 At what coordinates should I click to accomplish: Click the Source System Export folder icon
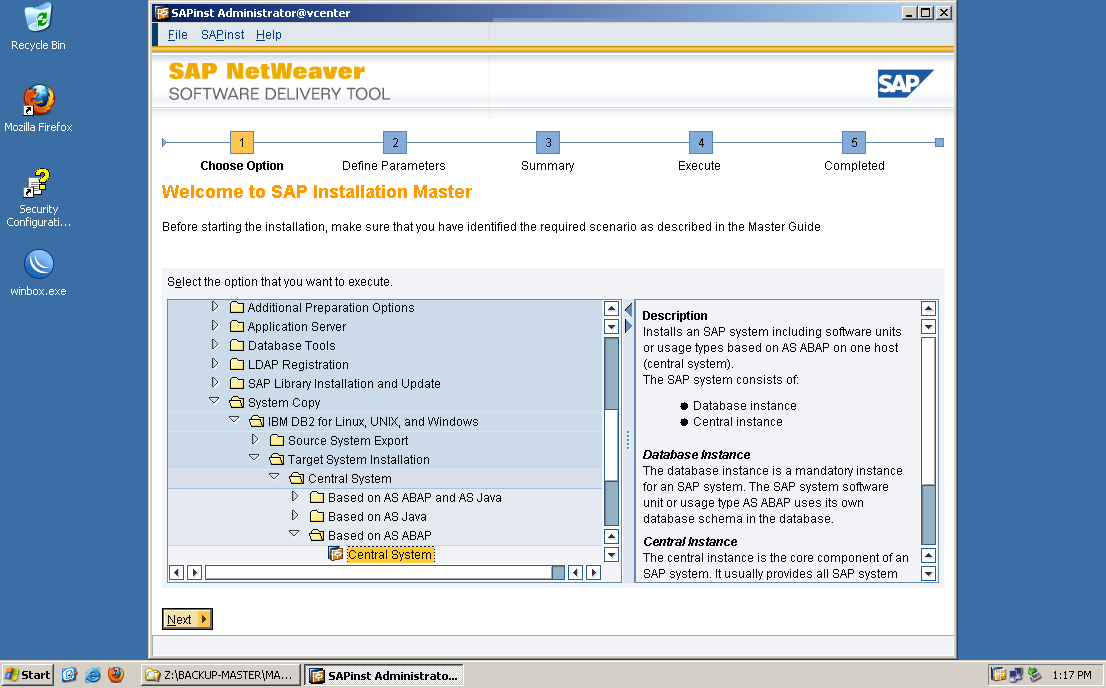tap(277, 440)
